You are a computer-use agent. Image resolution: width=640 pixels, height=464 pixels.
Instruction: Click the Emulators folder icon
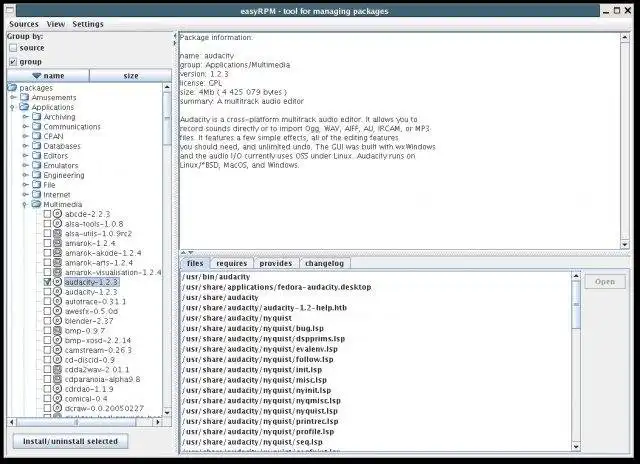coord(37,165)
